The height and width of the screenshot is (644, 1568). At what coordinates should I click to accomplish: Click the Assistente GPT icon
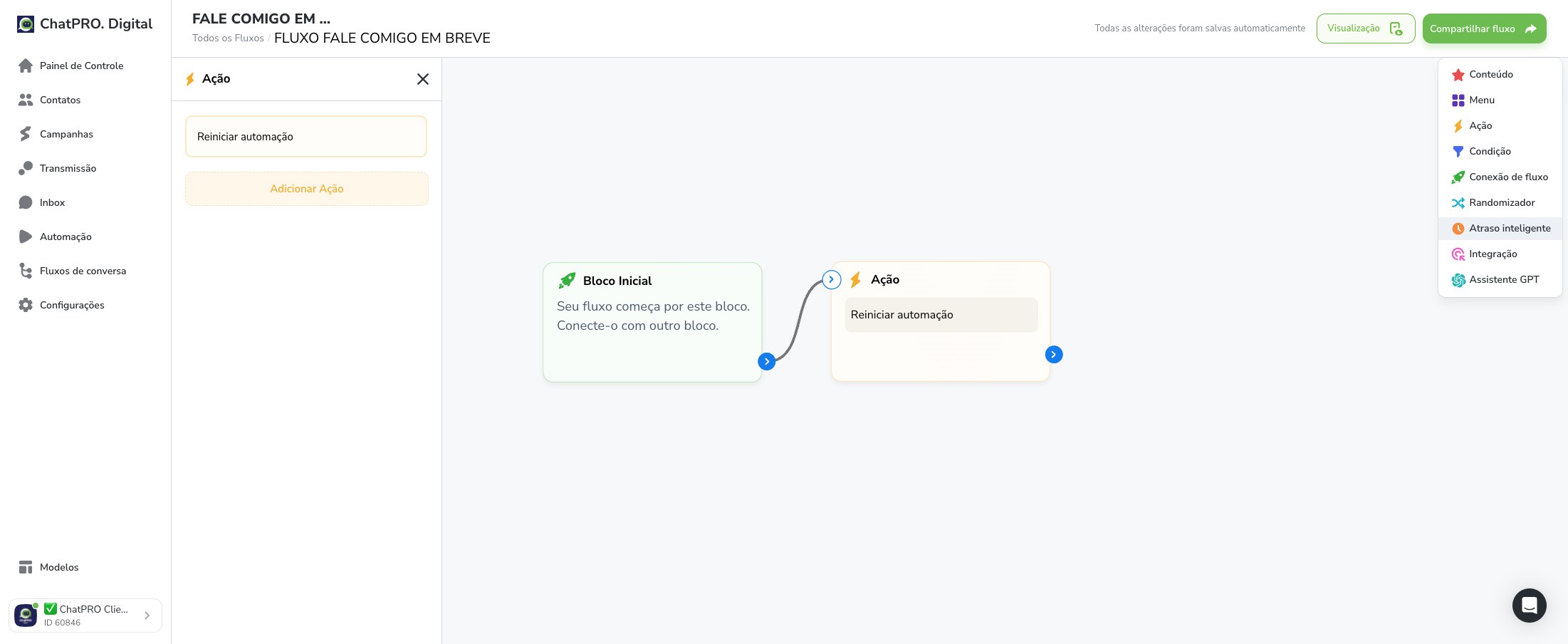pyautogui.click(x=1458, y=280)
